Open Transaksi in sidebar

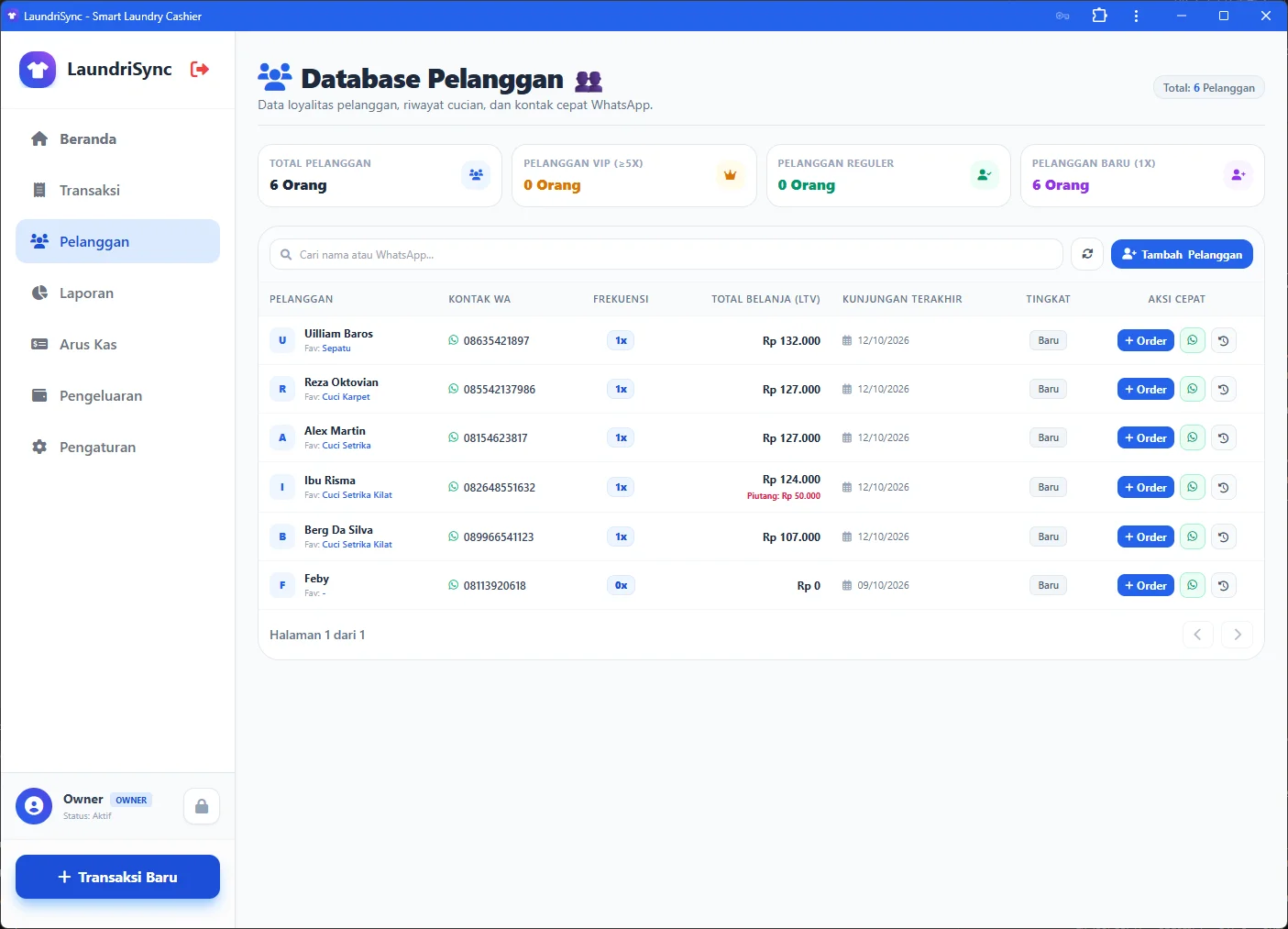coord(117,190)
